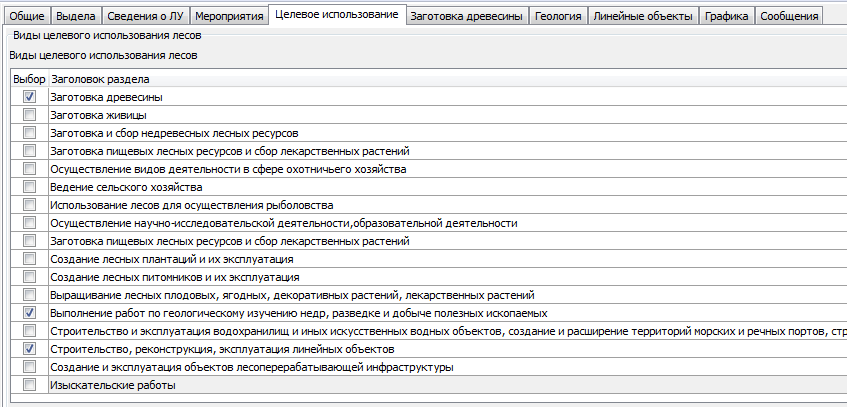Enable Создание лесных питомников checkbox

point(29,277)
